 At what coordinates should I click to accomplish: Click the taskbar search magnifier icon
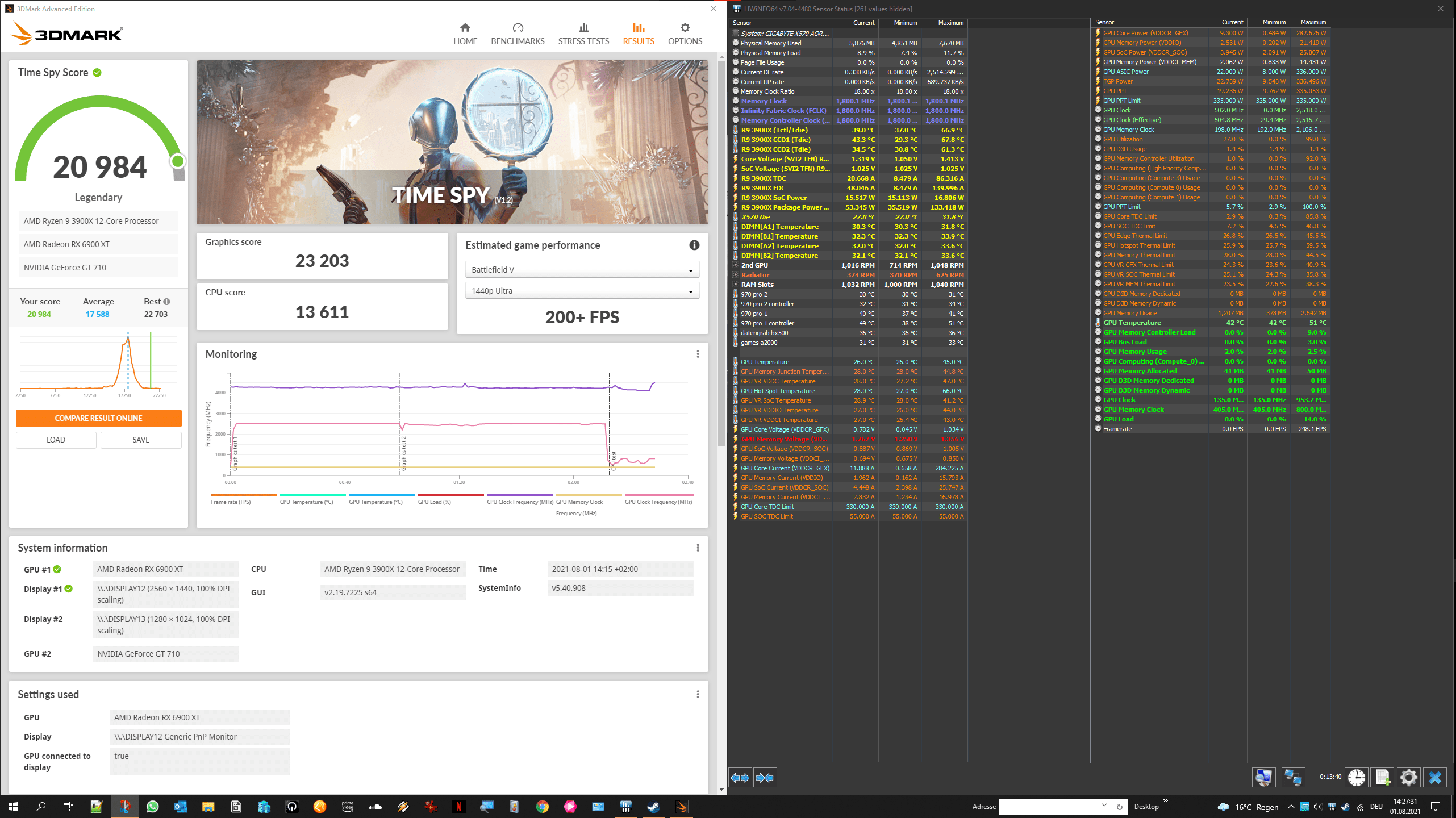click(x=41, y=807)
